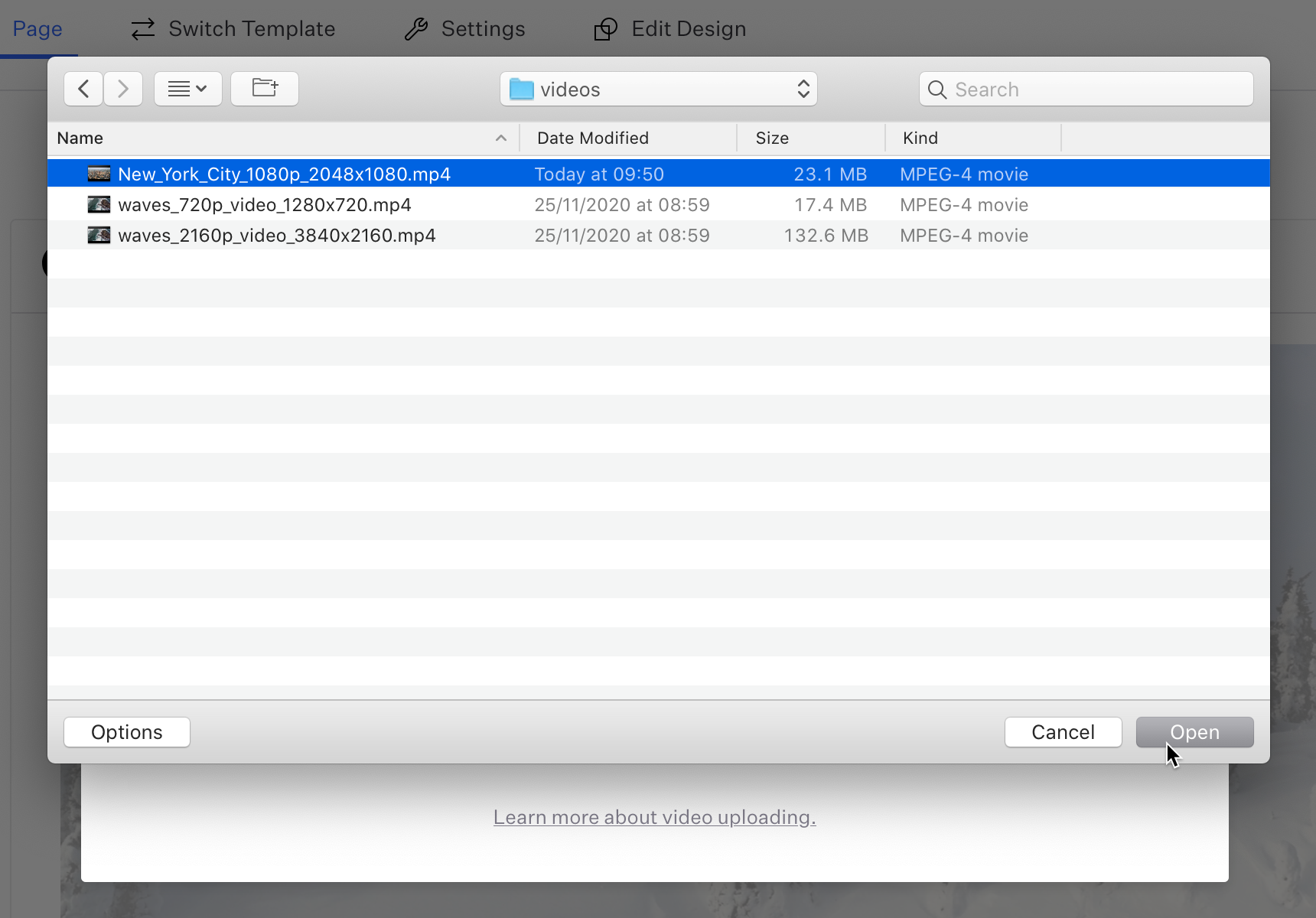Click the Options button
The height and width of the screenshot is (918, 1316).
click(127, 732)
